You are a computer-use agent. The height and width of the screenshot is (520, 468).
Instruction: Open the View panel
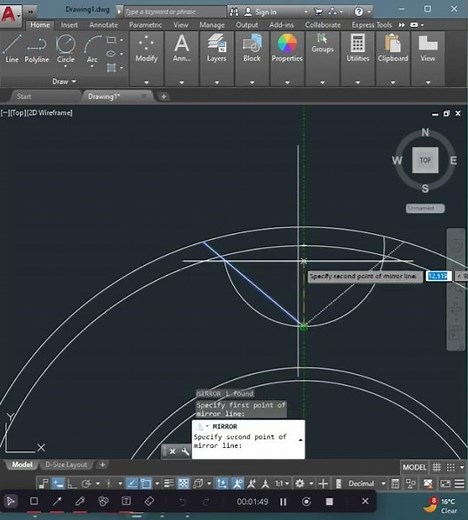(x=428, y=59)
